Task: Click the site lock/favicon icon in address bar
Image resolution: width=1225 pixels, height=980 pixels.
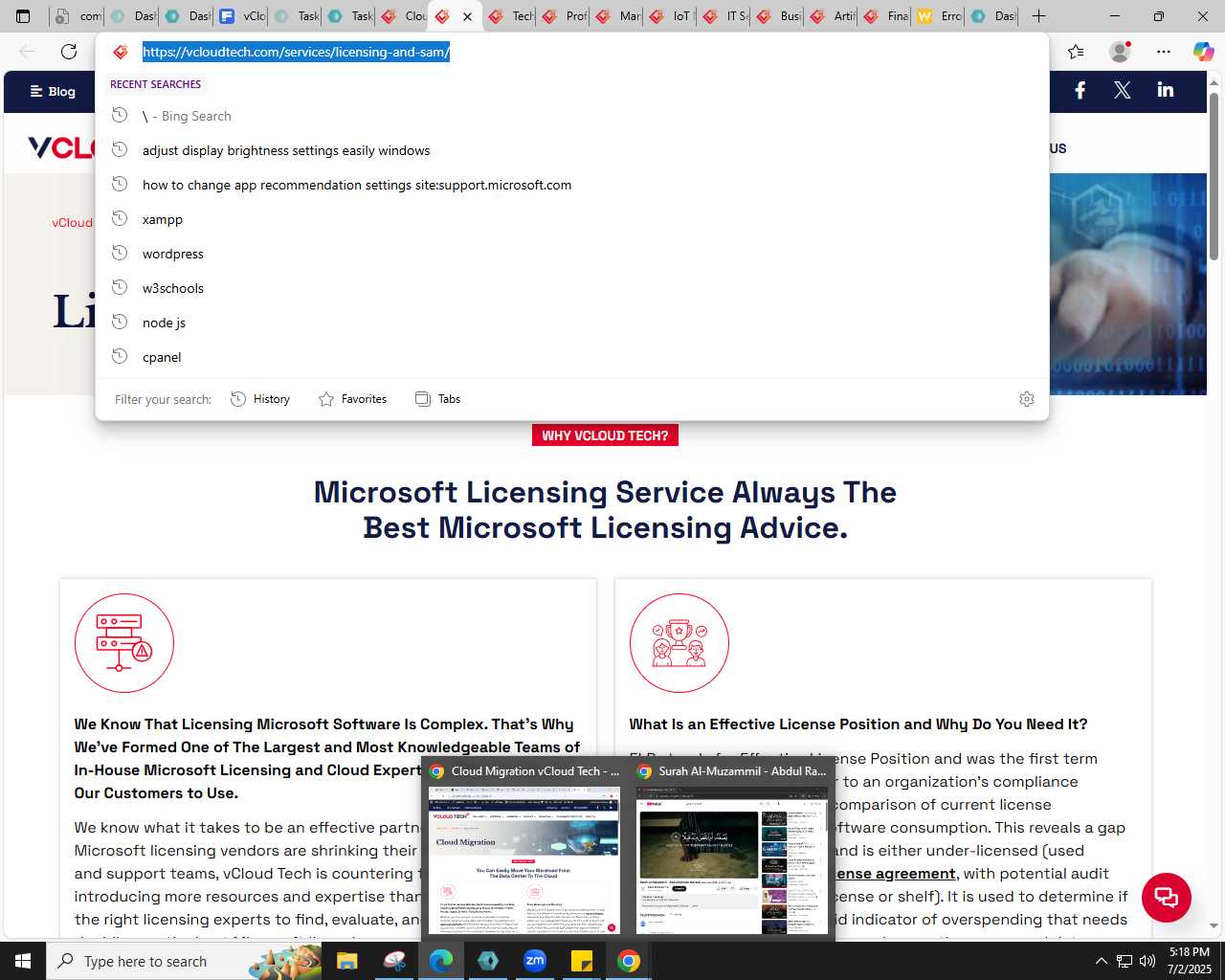Action: [x=121, y=52]
